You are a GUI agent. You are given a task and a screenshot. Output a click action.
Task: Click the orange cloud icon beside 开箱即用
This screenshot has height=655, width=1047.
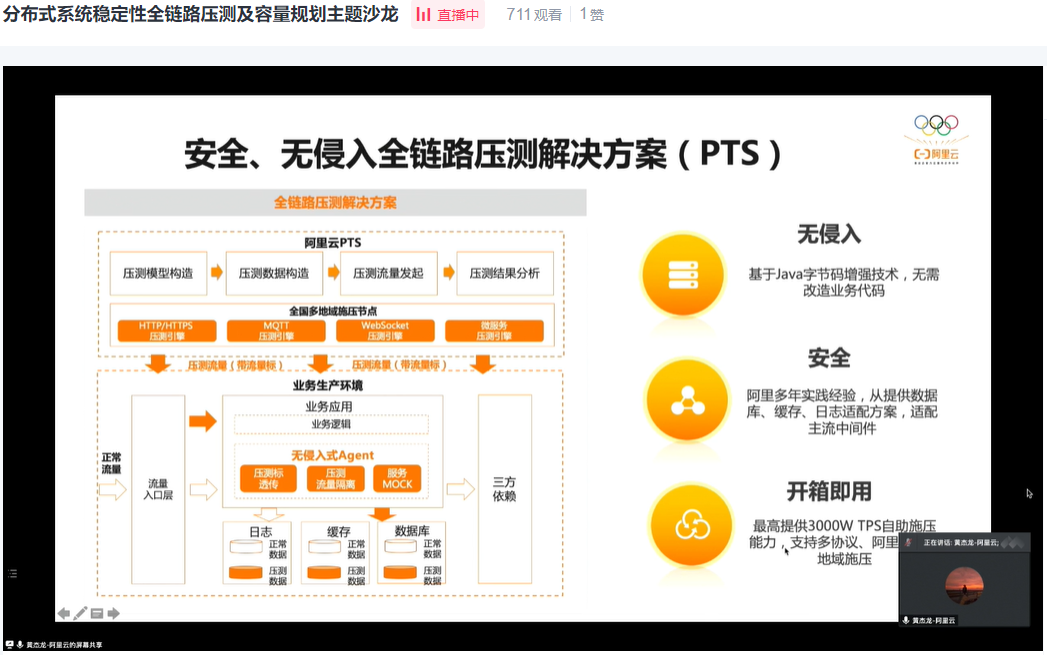pyautogui.click(x=692, y=525)
